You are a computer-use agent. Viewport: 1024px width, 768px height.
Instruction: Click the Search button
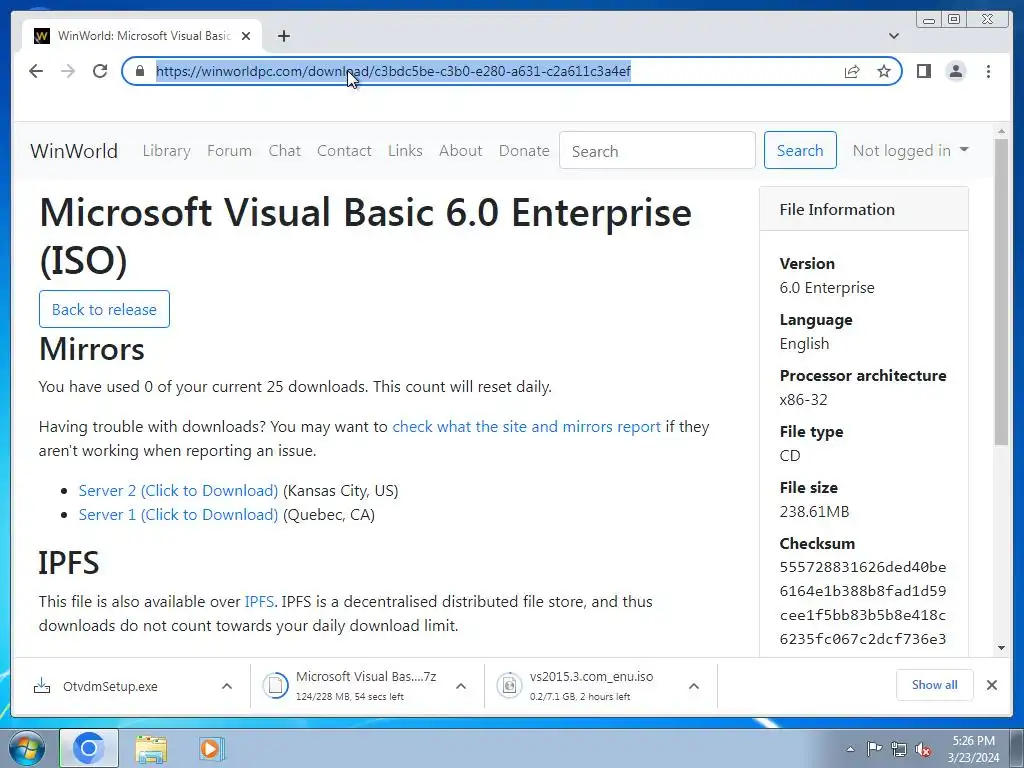click(800, 150)
